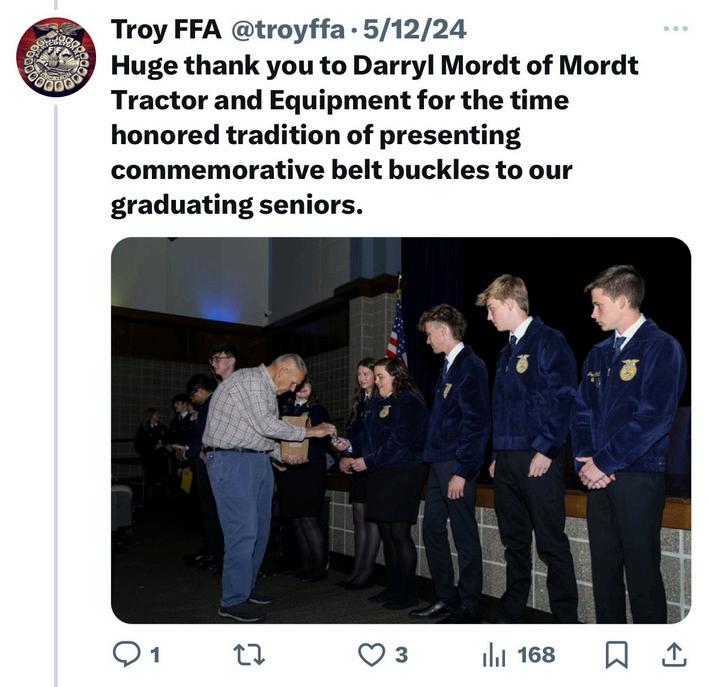The height and width of the screenshot is (687, 708).
Task: Tap the share upload arrow icon
Action: (x=675, y=654)
